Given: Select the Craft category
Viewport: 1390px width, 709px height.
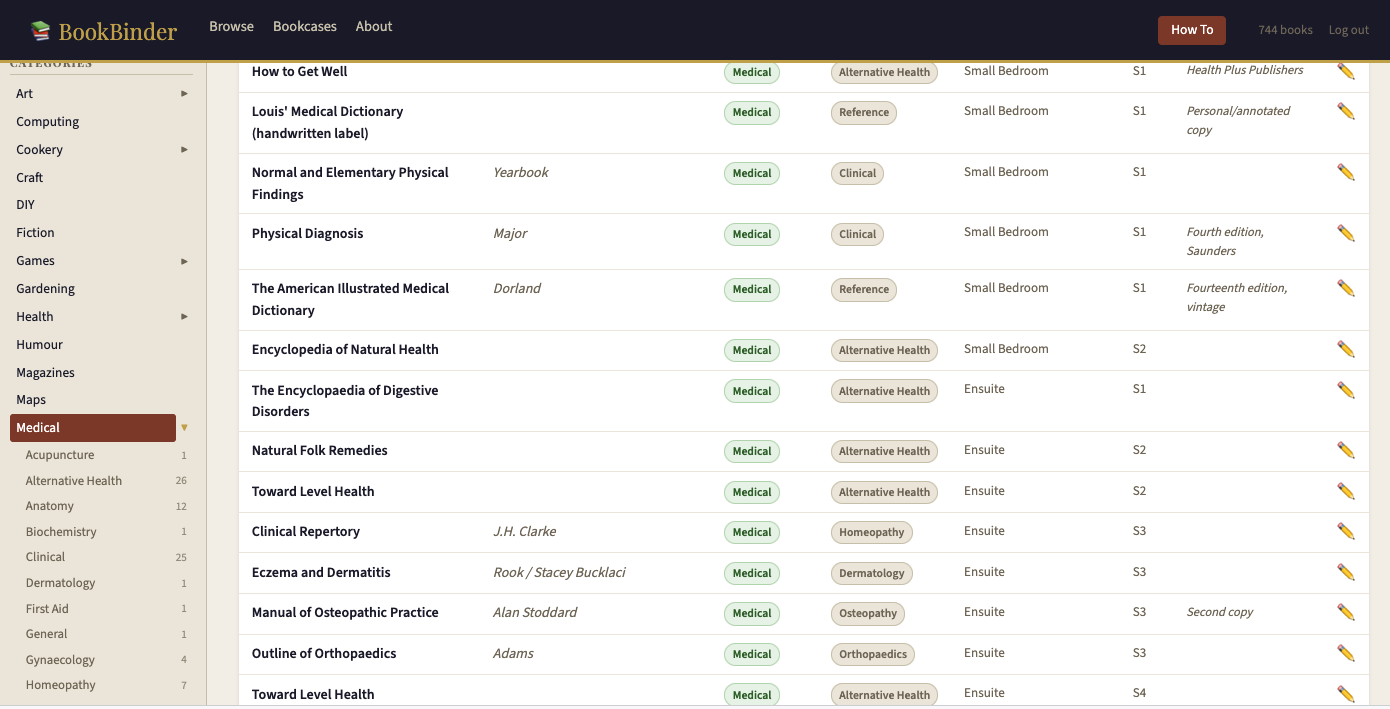Looking at the screenshot, I should [x=30, y=177].
